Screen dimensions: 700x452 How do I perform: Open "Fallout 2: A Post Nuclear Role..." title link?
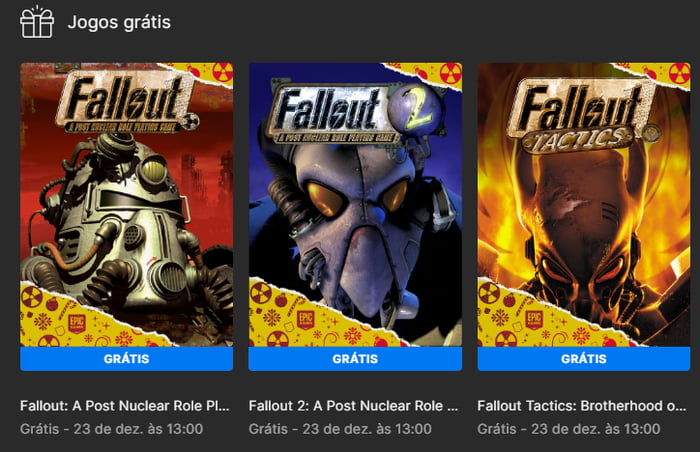(353, 406)
